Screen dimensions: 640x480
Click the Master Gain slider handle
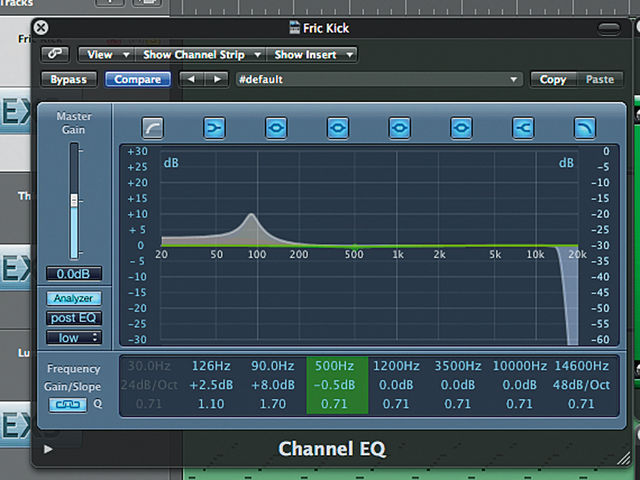tap(74, 200)
